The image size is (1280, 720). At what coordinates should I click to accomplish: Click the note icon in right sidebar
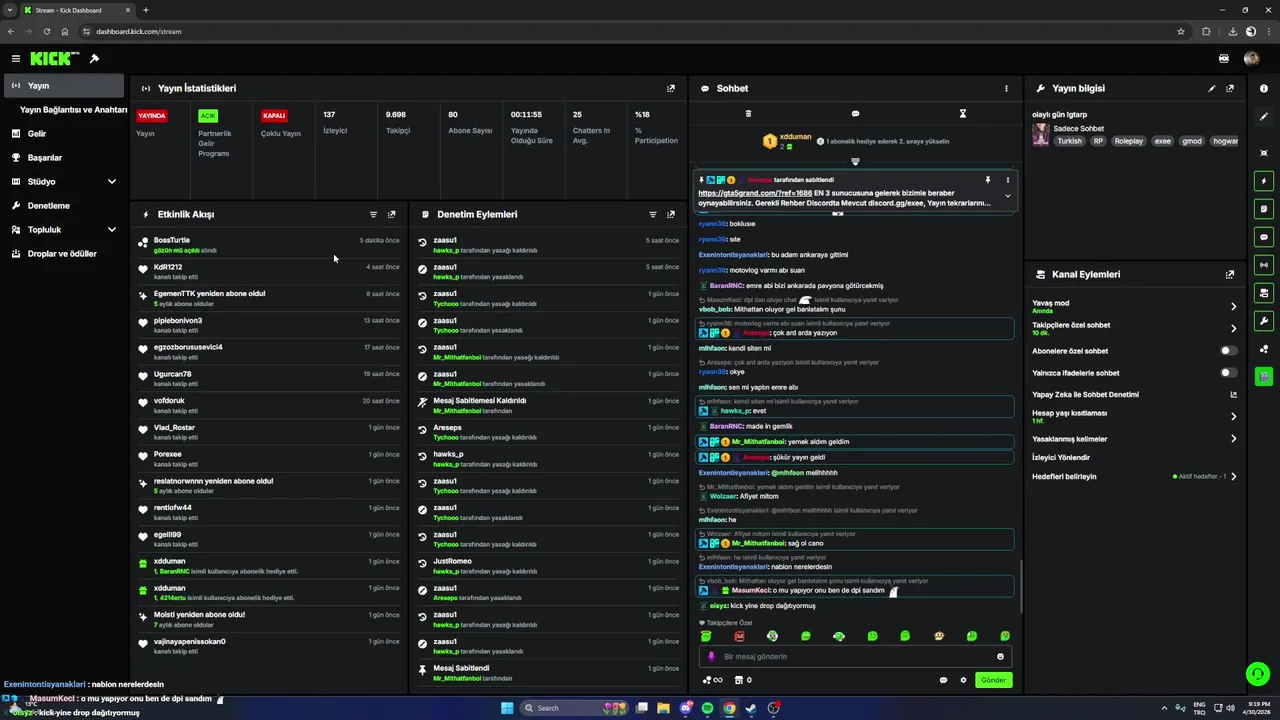[x=1264, y=209]
